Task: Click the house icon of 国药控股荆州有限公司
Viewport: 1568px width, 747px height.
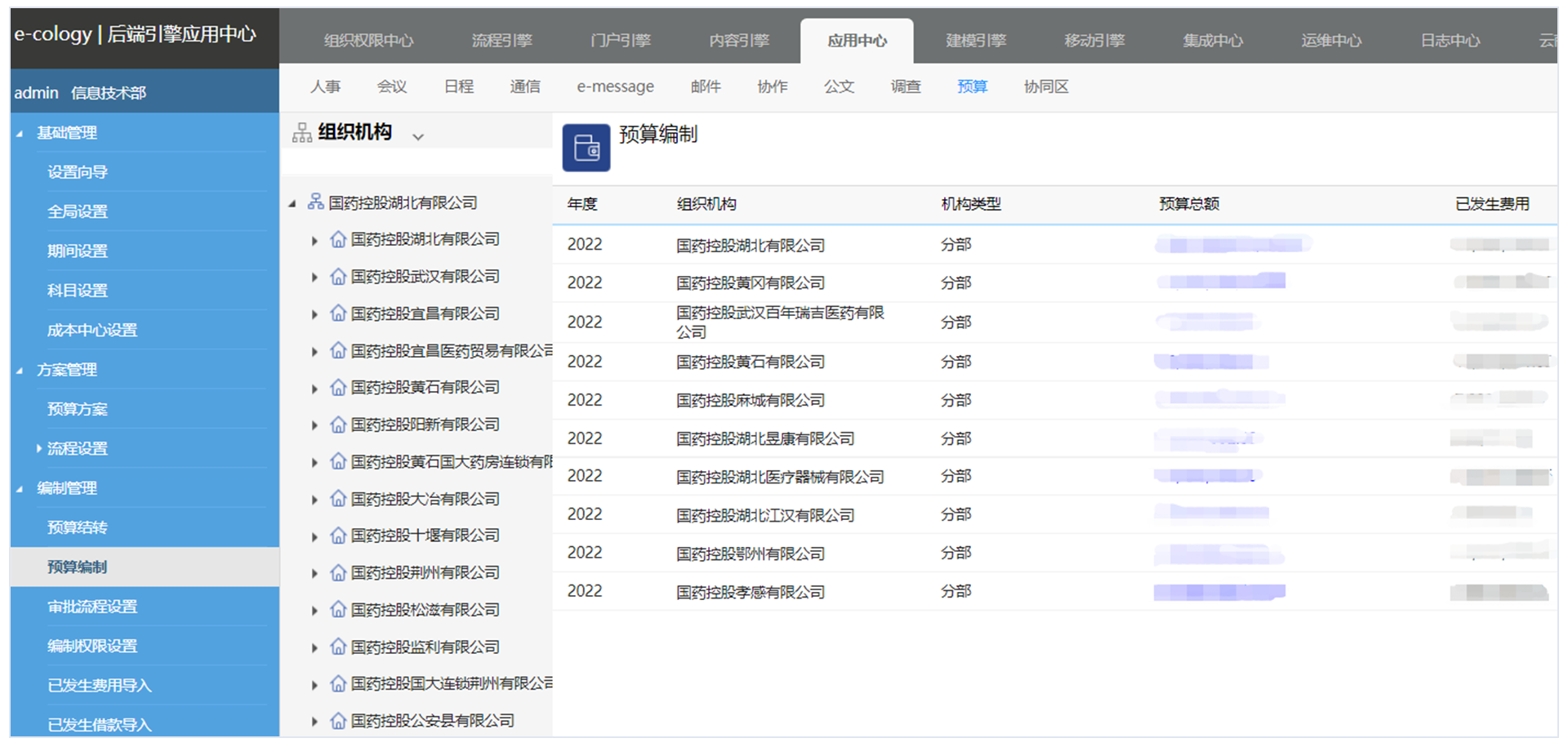Action: (338, 573)
